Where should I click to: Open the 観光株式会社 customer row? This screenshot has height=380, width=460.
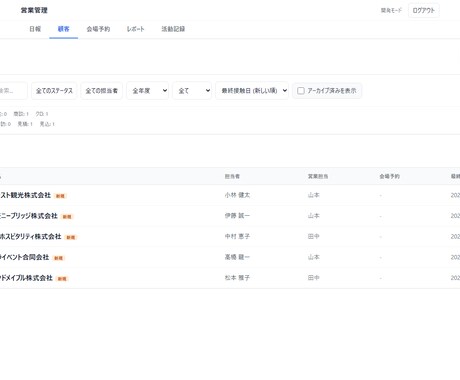click(x=230, y=195)
